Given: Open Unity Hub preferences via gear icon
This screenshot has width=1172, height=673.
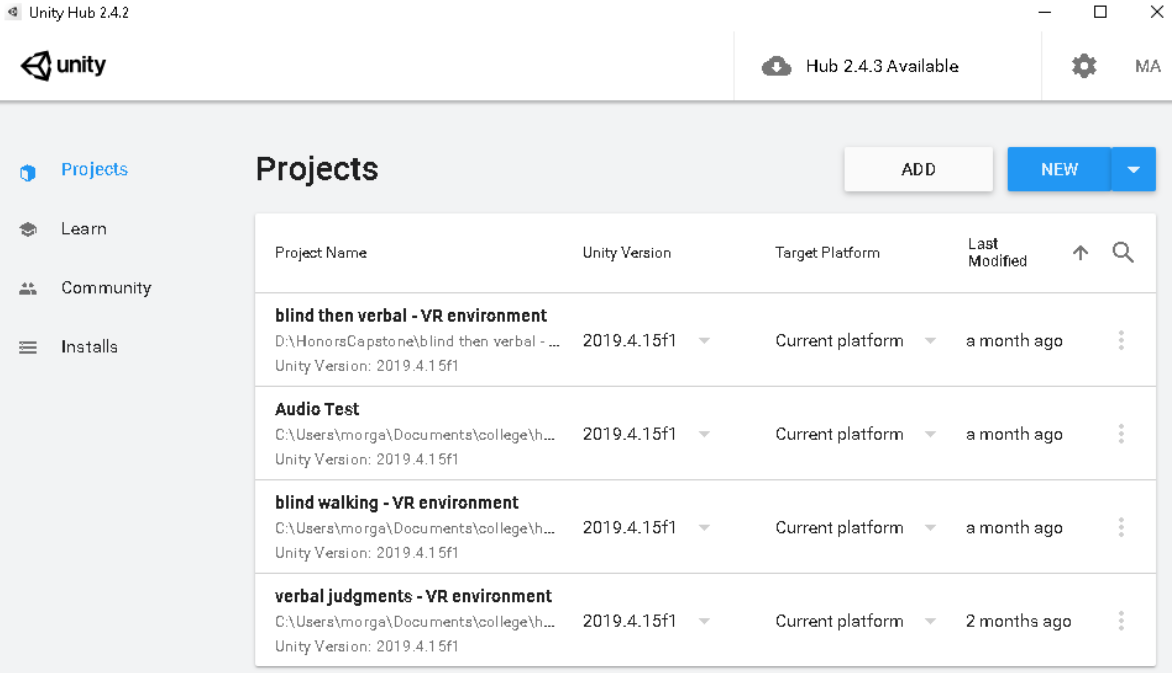Looking at the screenshot, I should pos(1083,66).
